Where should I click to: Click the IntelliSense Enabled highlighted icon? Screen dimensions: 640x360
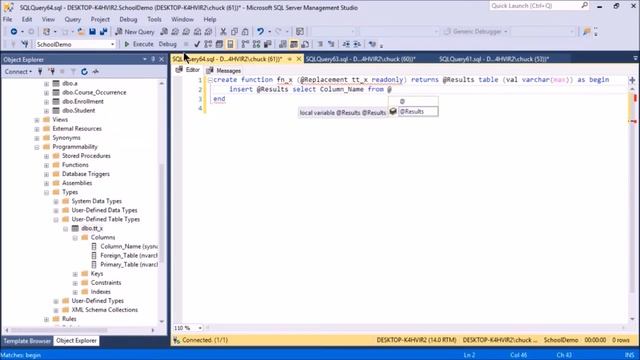click(x=230, y=44)
